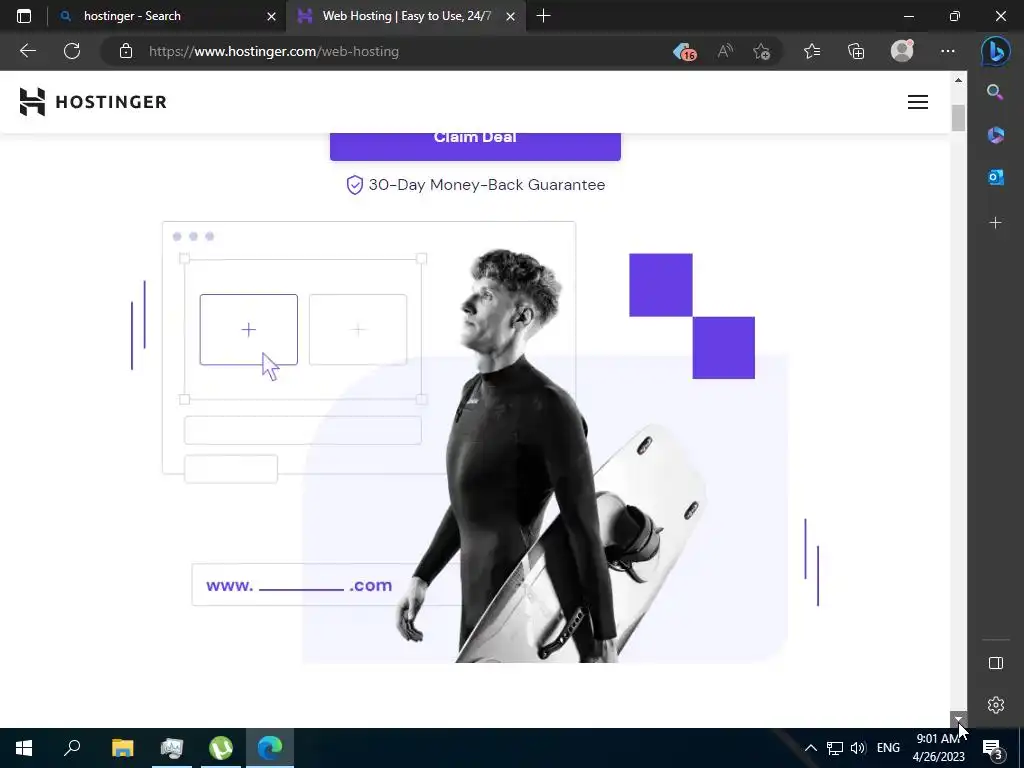
Task: Open sidebar settings gear
Action: (x=995, y=705)
